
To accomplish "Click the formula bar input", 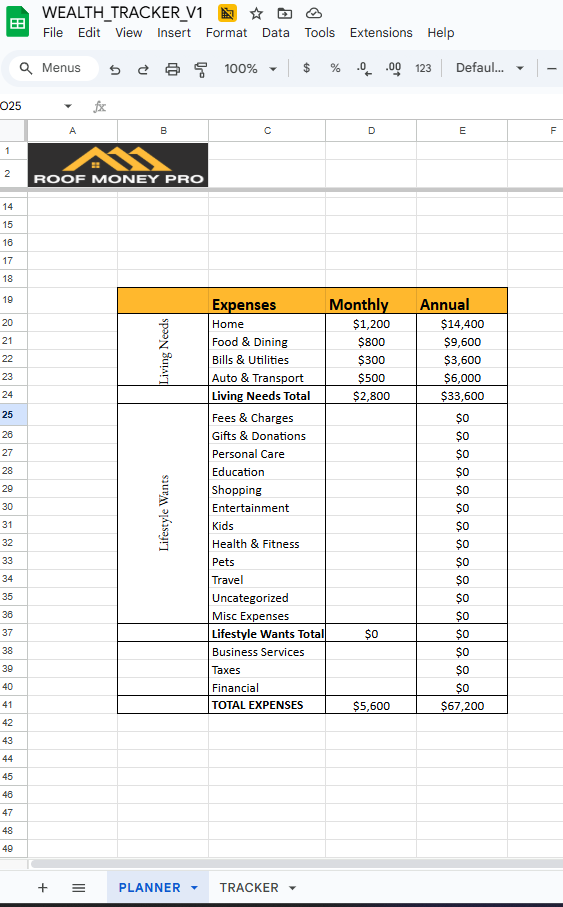I will (336, 106).
